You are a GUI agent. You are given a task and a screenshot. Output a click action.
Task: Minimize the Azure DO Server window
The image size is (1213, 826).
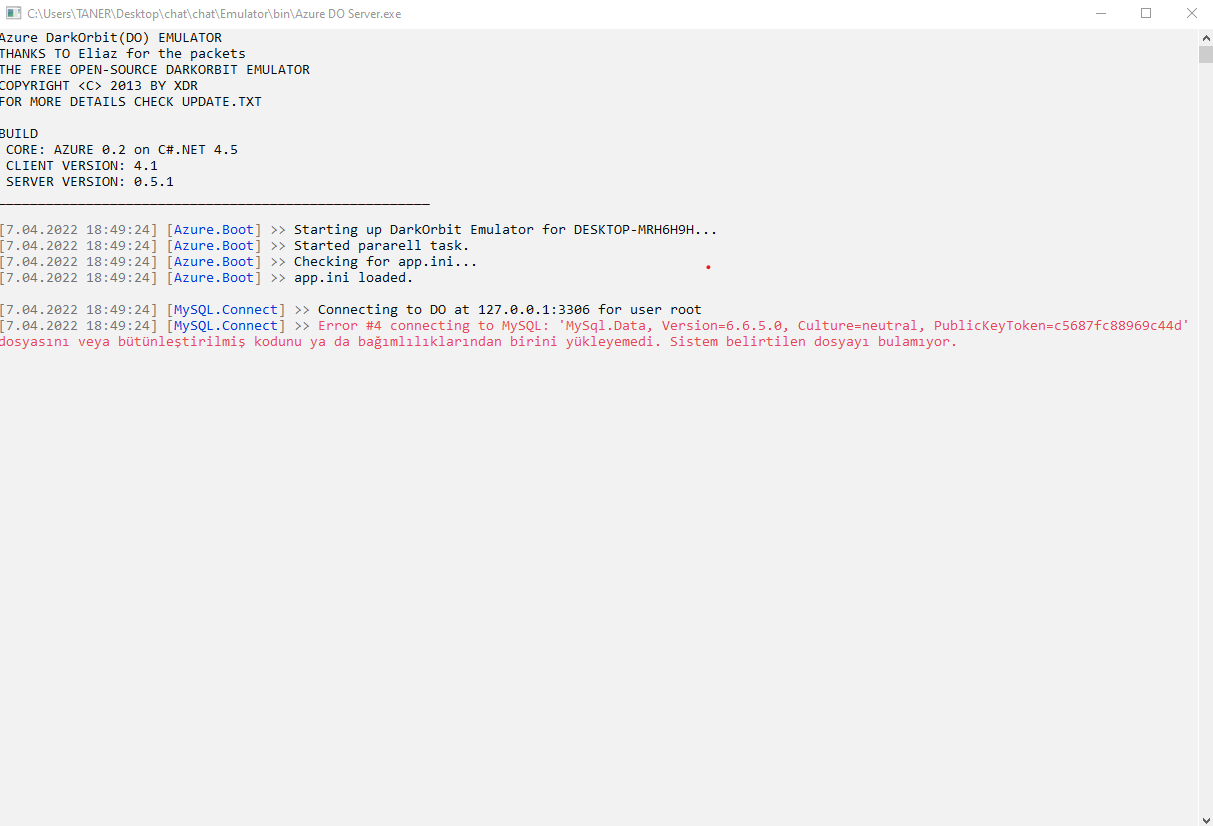pos(1099,14)
